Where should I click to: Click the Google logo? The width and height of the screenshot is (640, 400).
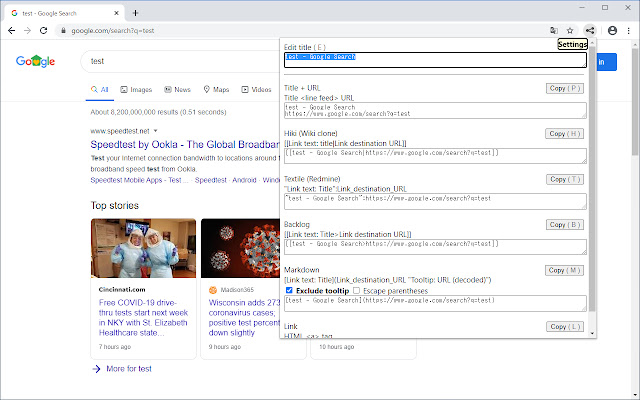pyautogui.click(x=35, y=62)
